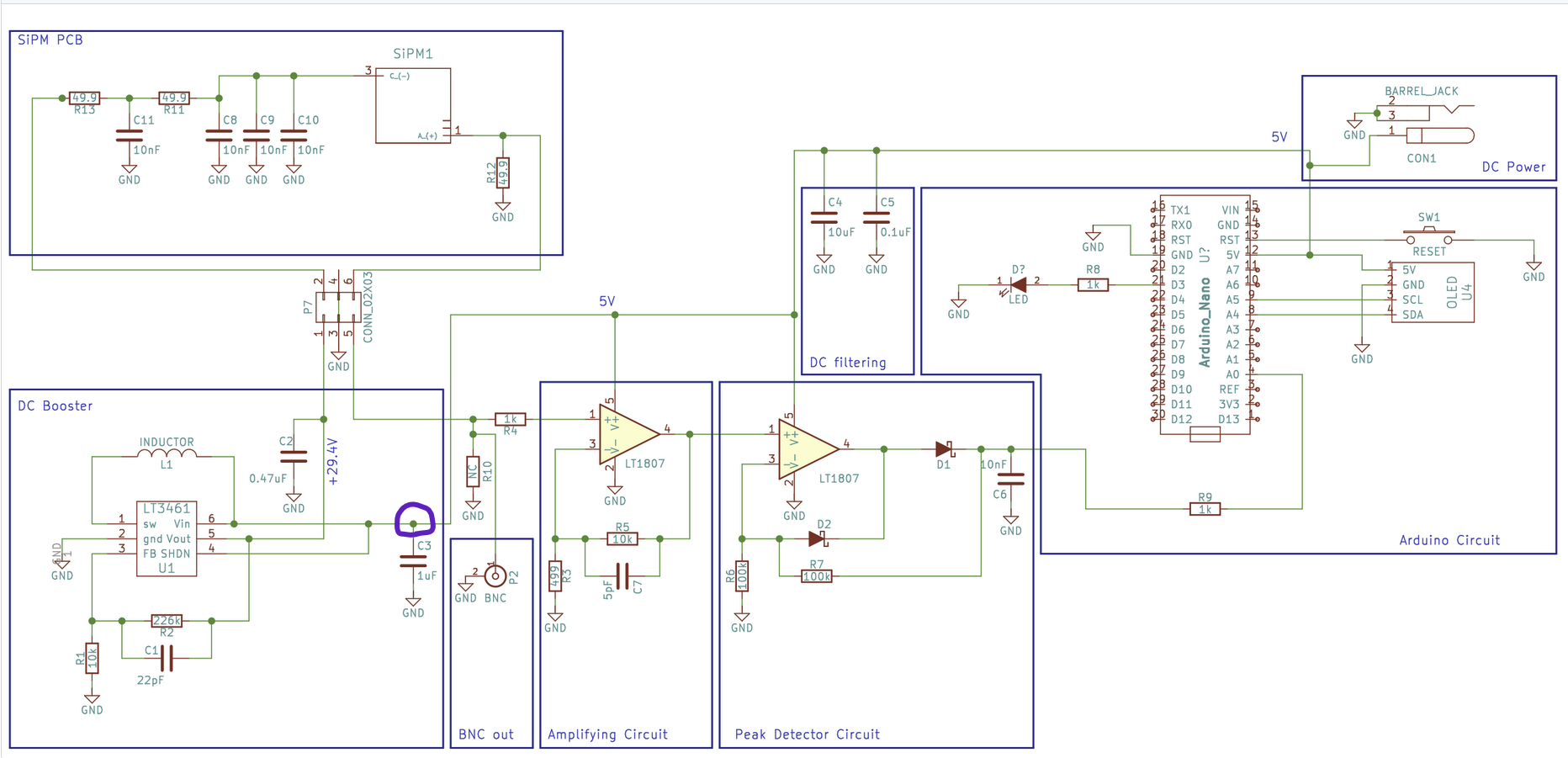
Task: Select the "Arduino Circuit" label
Action: (1449, 540)
